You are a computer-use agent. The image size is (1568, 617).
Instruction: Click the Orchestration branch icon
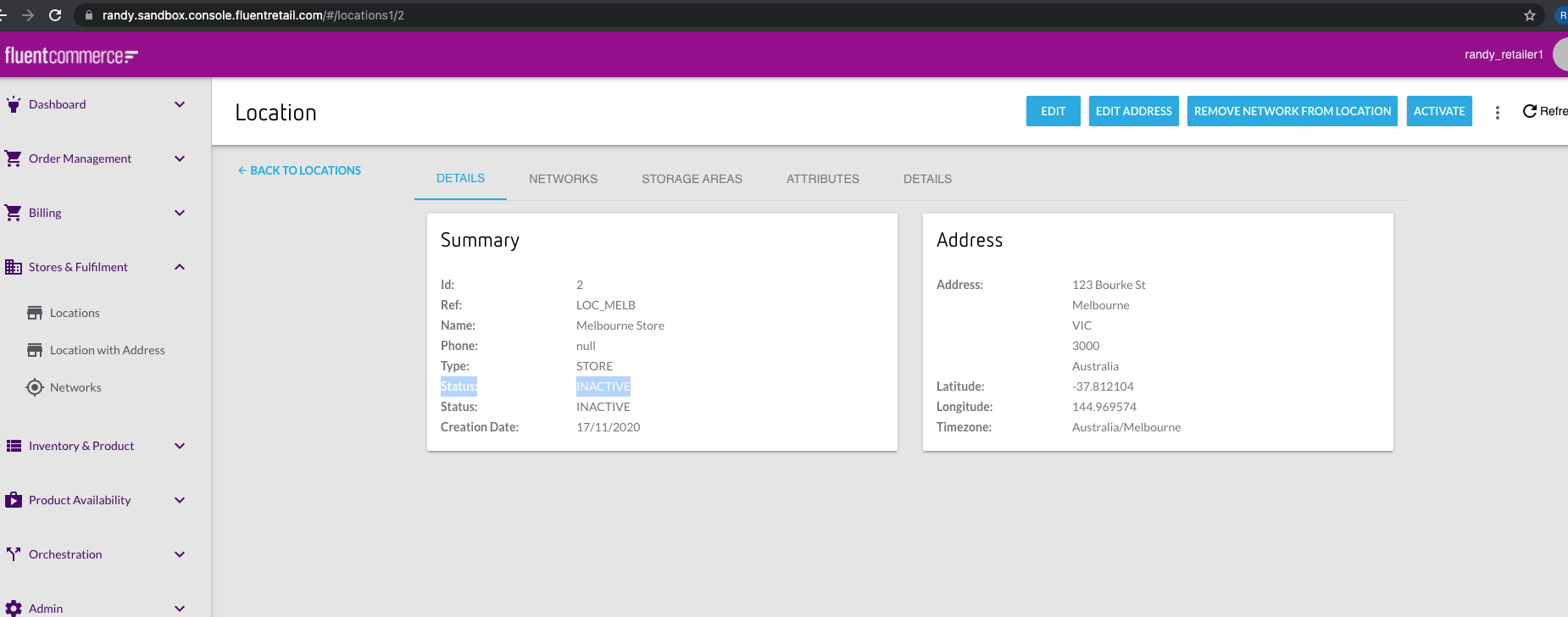(14, 554)
